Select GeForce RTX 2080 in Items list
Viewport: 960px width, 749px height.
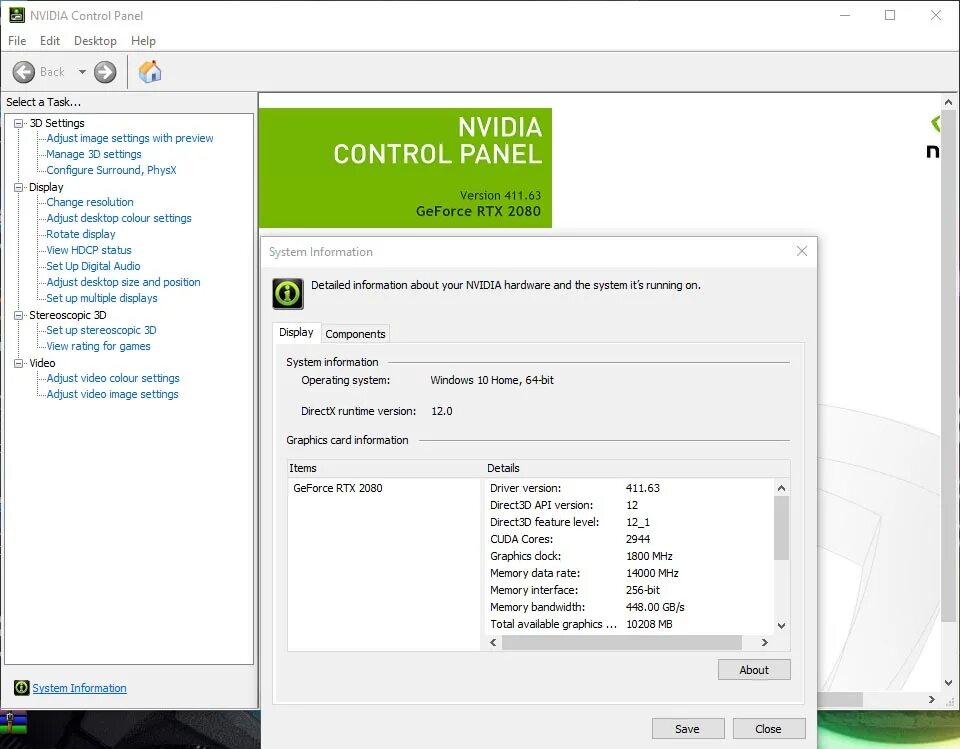pos(337,488)
